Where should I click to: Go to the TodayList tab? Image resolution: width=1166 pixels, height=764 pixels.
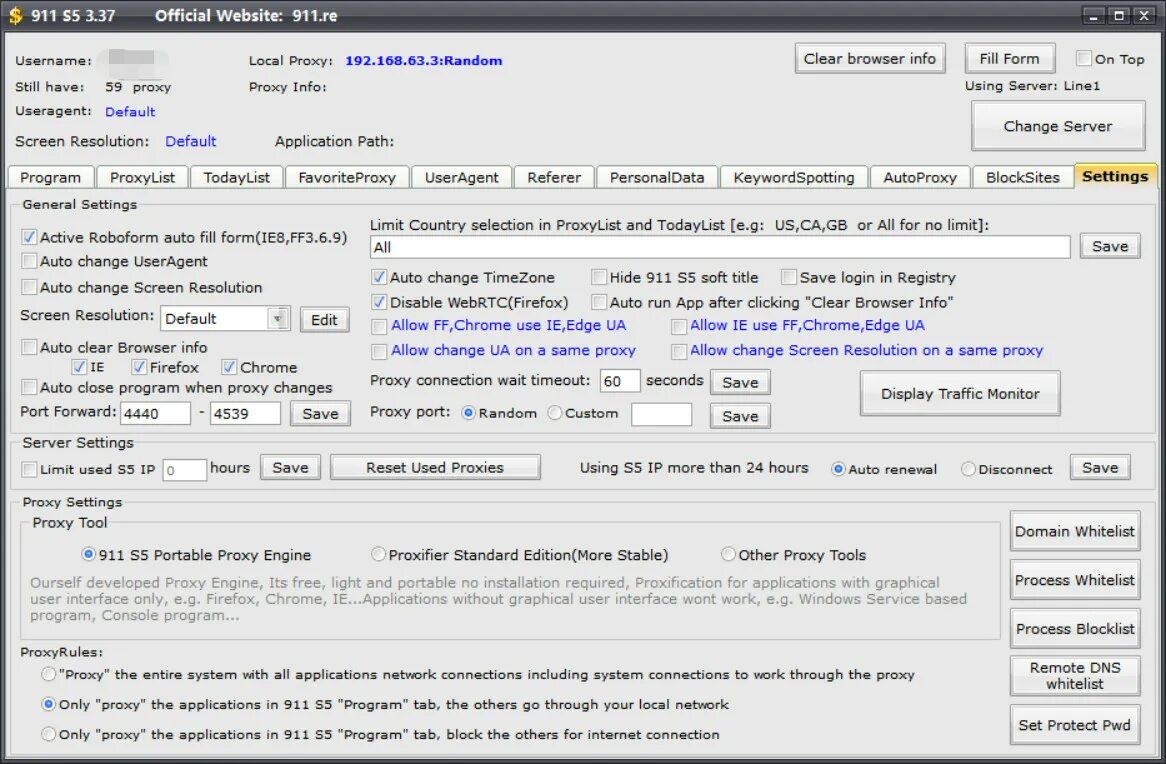(x=236, y=177)
